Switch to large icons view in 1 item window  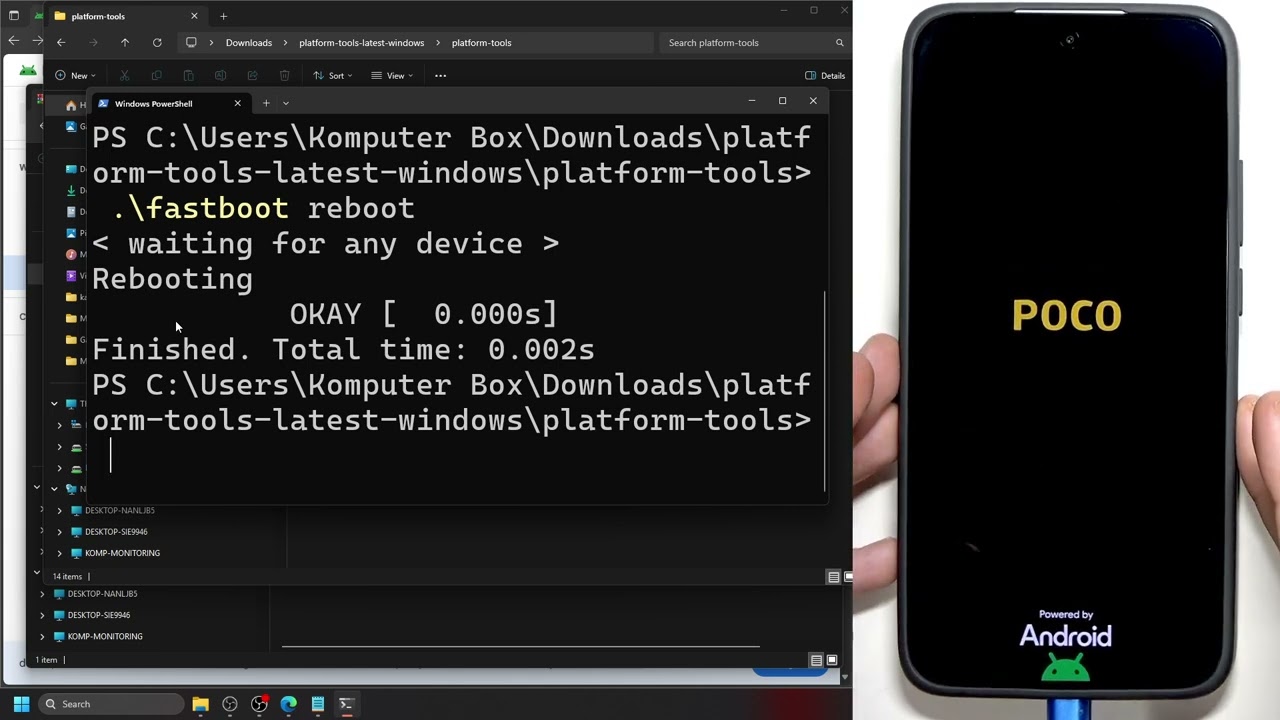(831, 660)
